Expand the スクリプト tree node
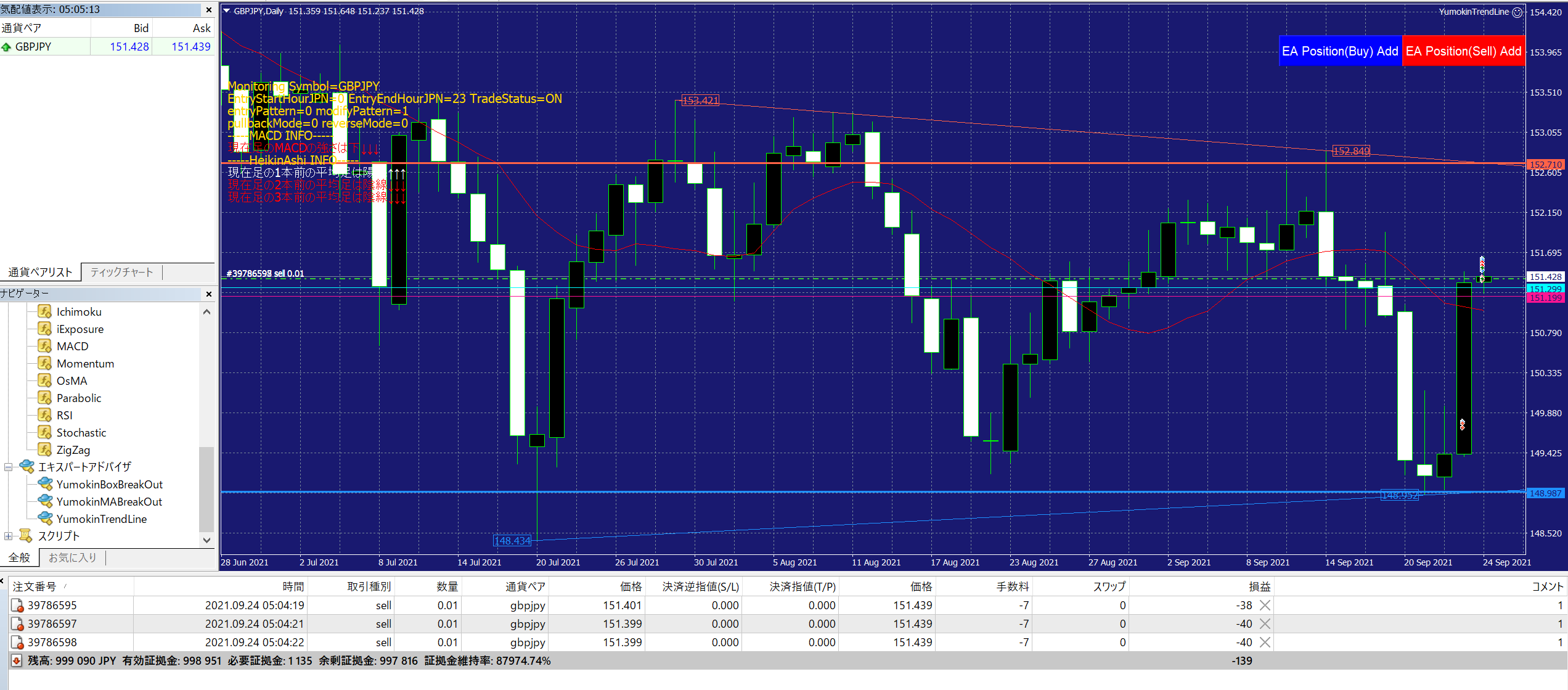Viewport: 1568px width, 690px height. coord(8,536)
